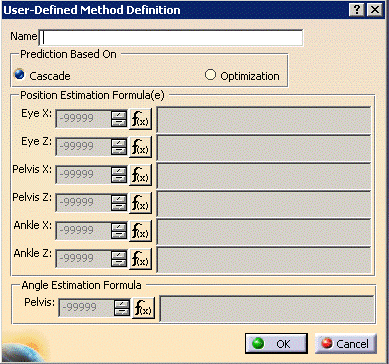The image size is (389, 364).
Task: Open formula editor for Pelvis X
Action: click(x=140, y=175)
